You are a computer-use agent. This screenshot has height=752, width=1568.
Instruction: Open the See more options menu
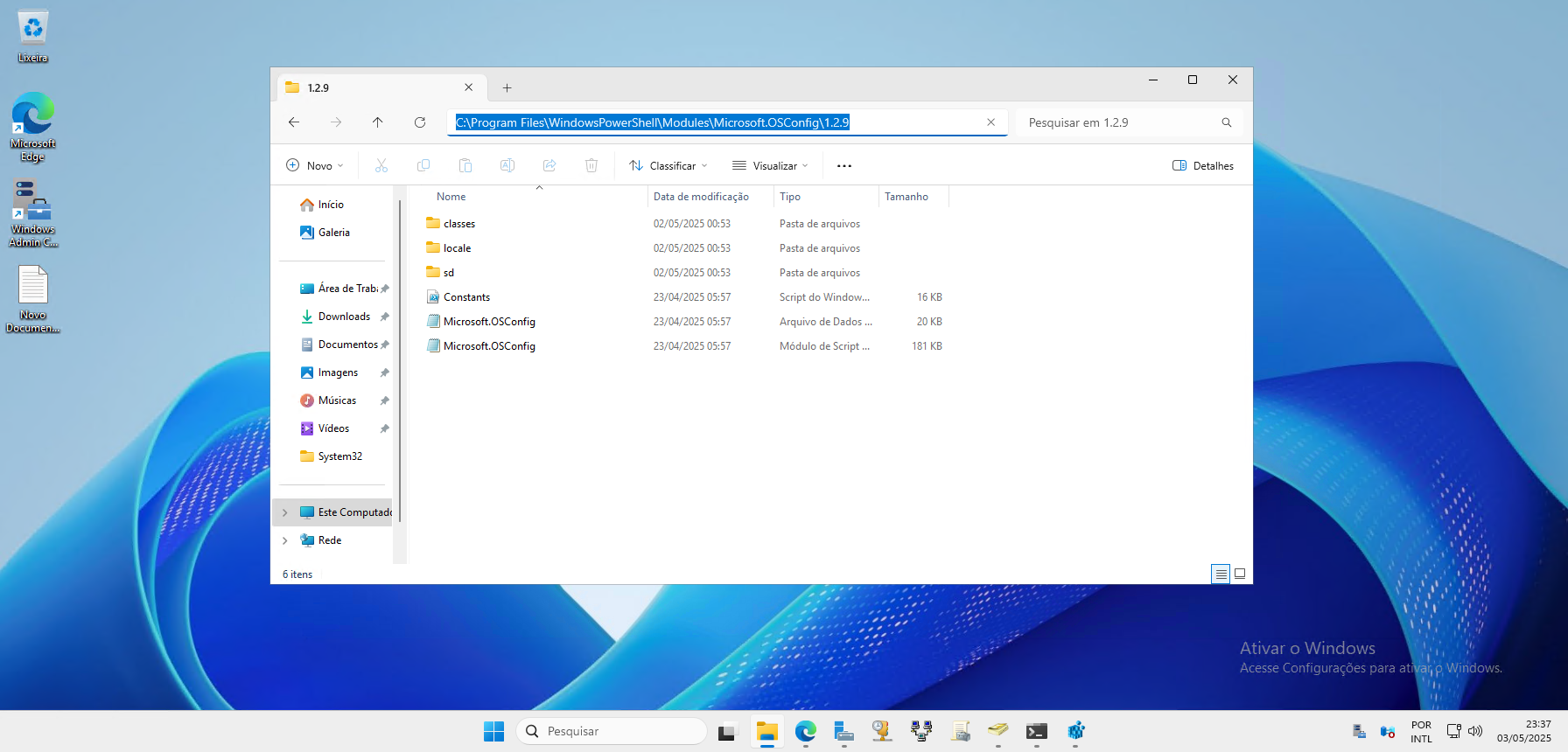click(844, 165)
